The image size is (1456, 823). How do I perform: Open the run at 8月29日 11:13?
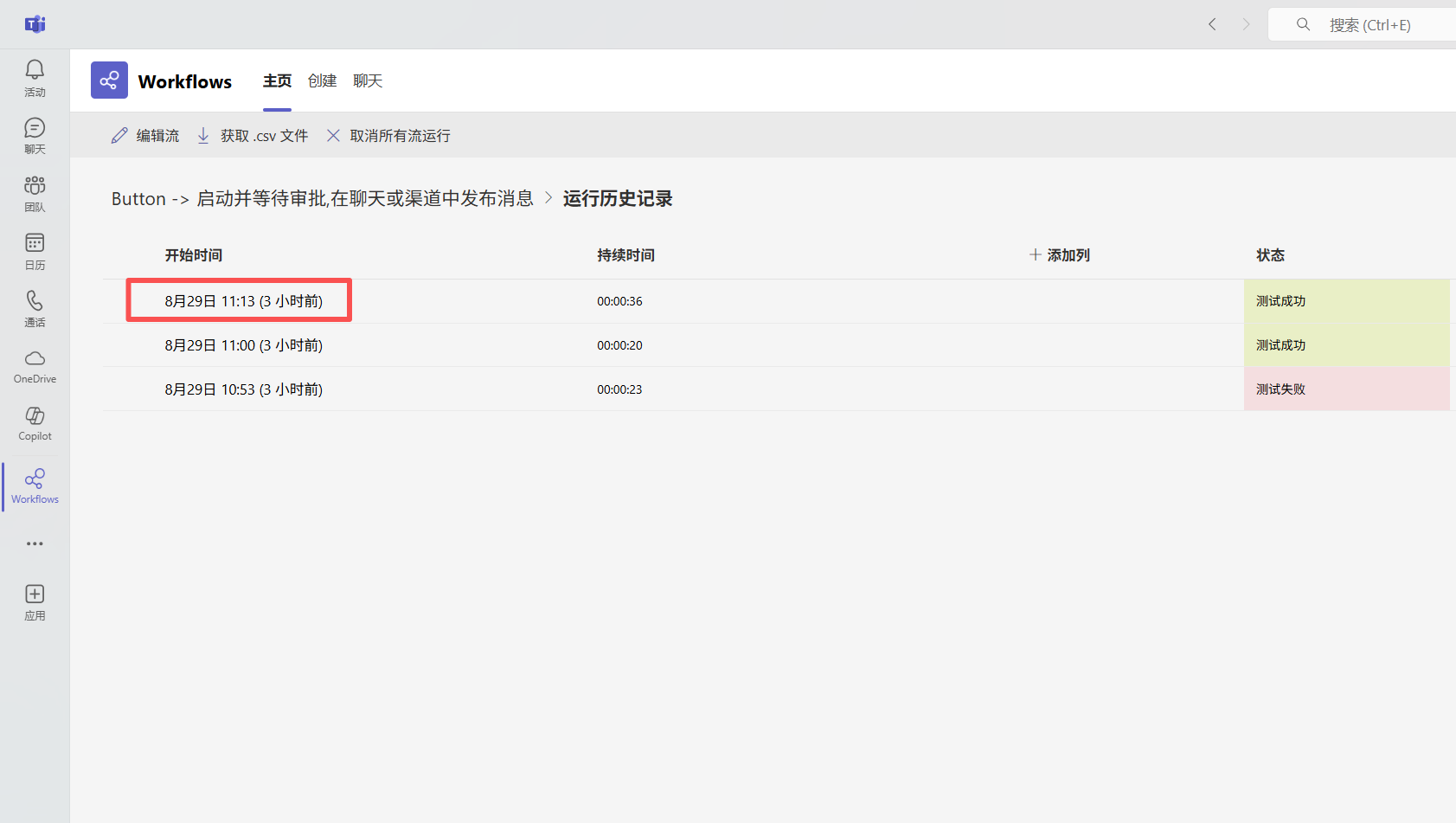pos(244,301)
